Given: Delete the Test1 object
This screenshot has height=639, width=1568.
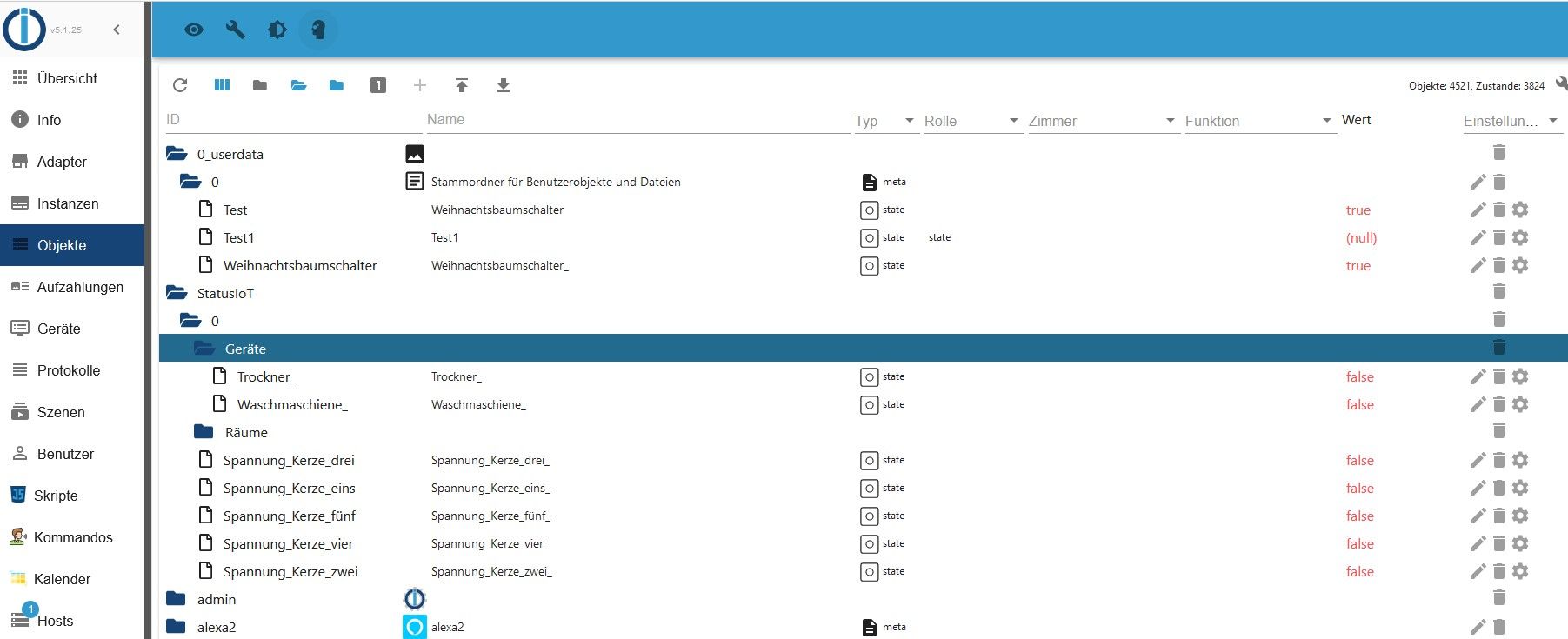Looking at the screenshot, I should [1499, 237].
